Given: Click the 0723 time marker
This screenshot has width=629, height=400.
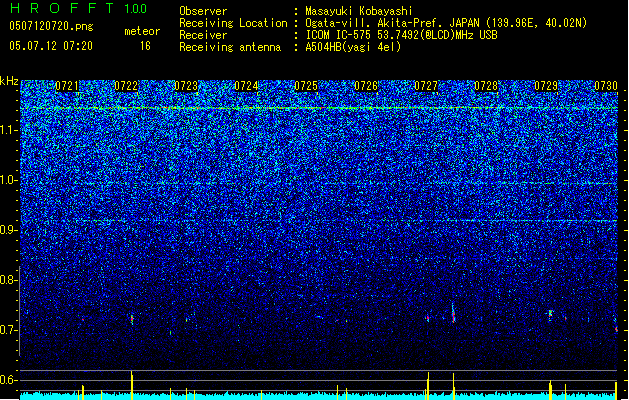Looking at the screenshot, I should pyautogui.click(x=186, y=86).
